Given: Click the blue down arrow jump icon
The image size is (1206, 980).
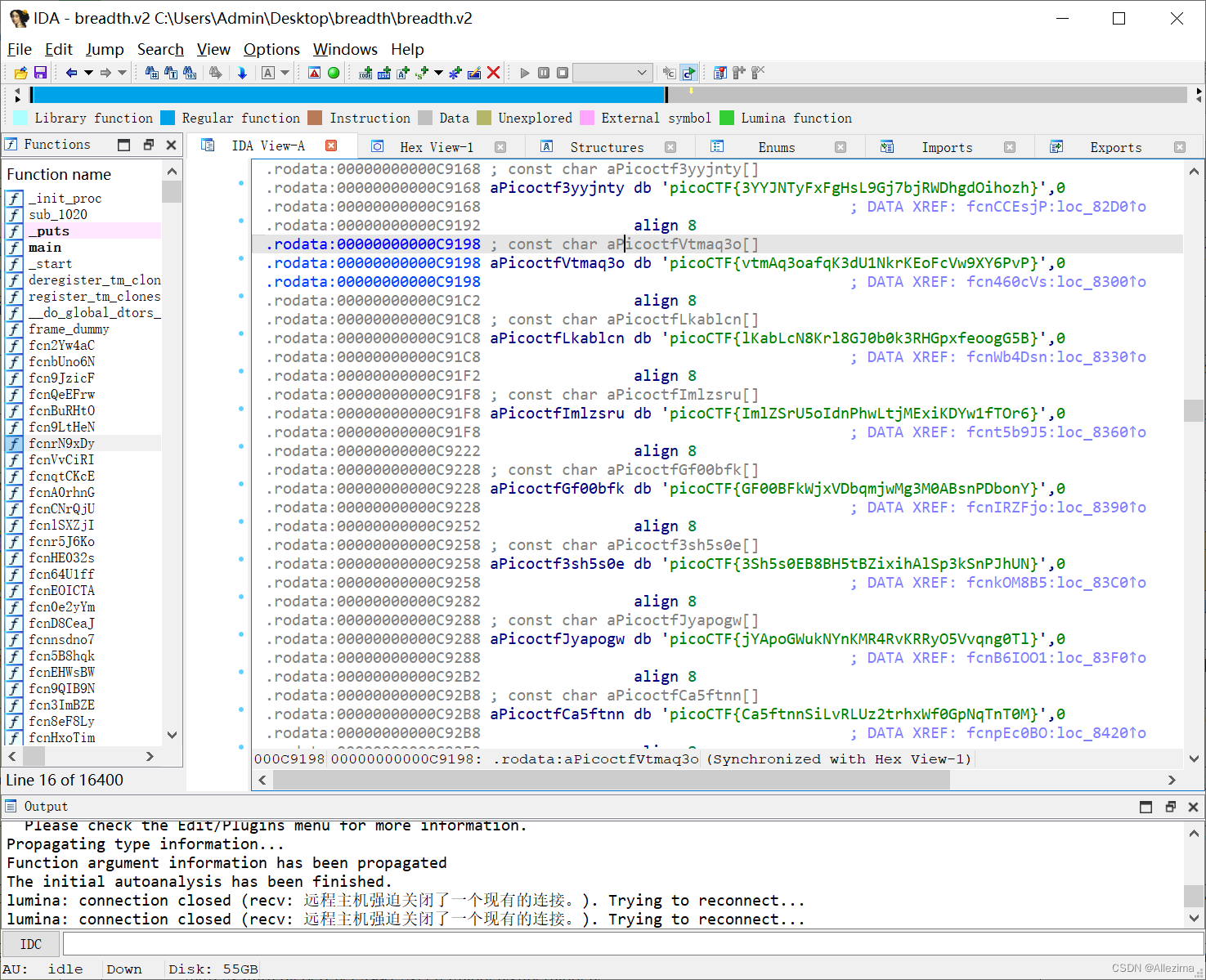Looking at the screenshot, I should click(x=242, y=73).
